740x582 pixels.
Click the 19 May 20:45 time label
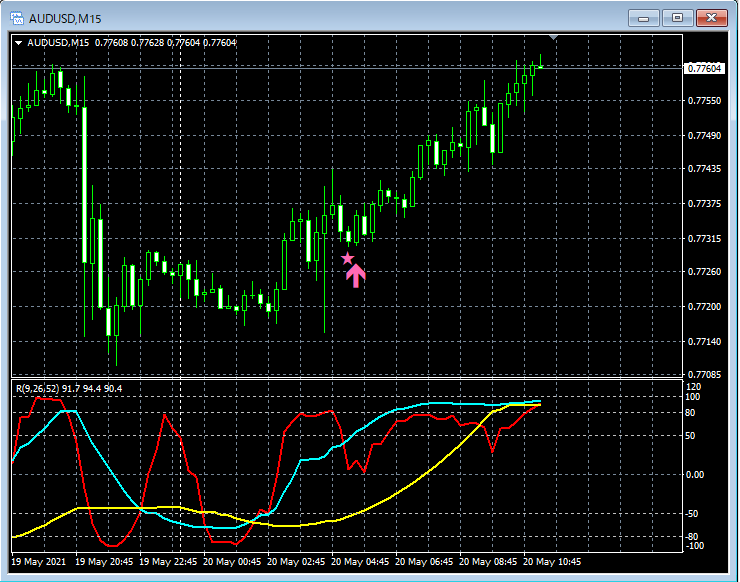(x=104, y=562)
